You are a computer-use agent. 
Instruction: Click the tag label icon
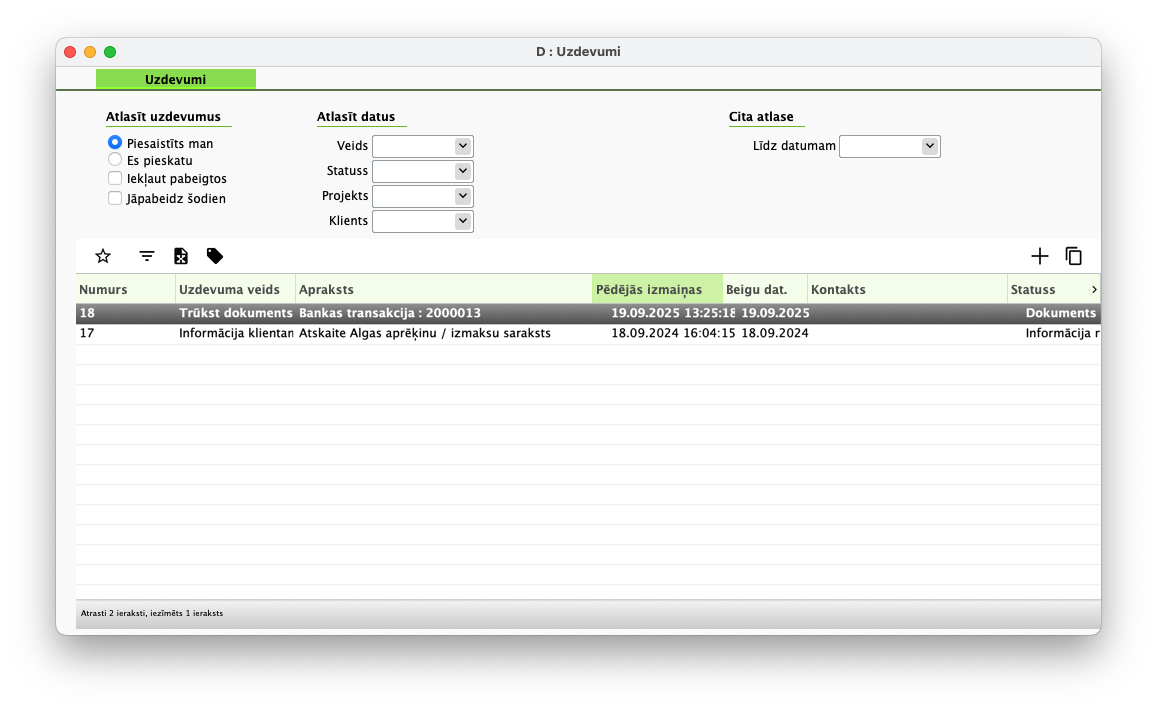(x=215, y=256)
